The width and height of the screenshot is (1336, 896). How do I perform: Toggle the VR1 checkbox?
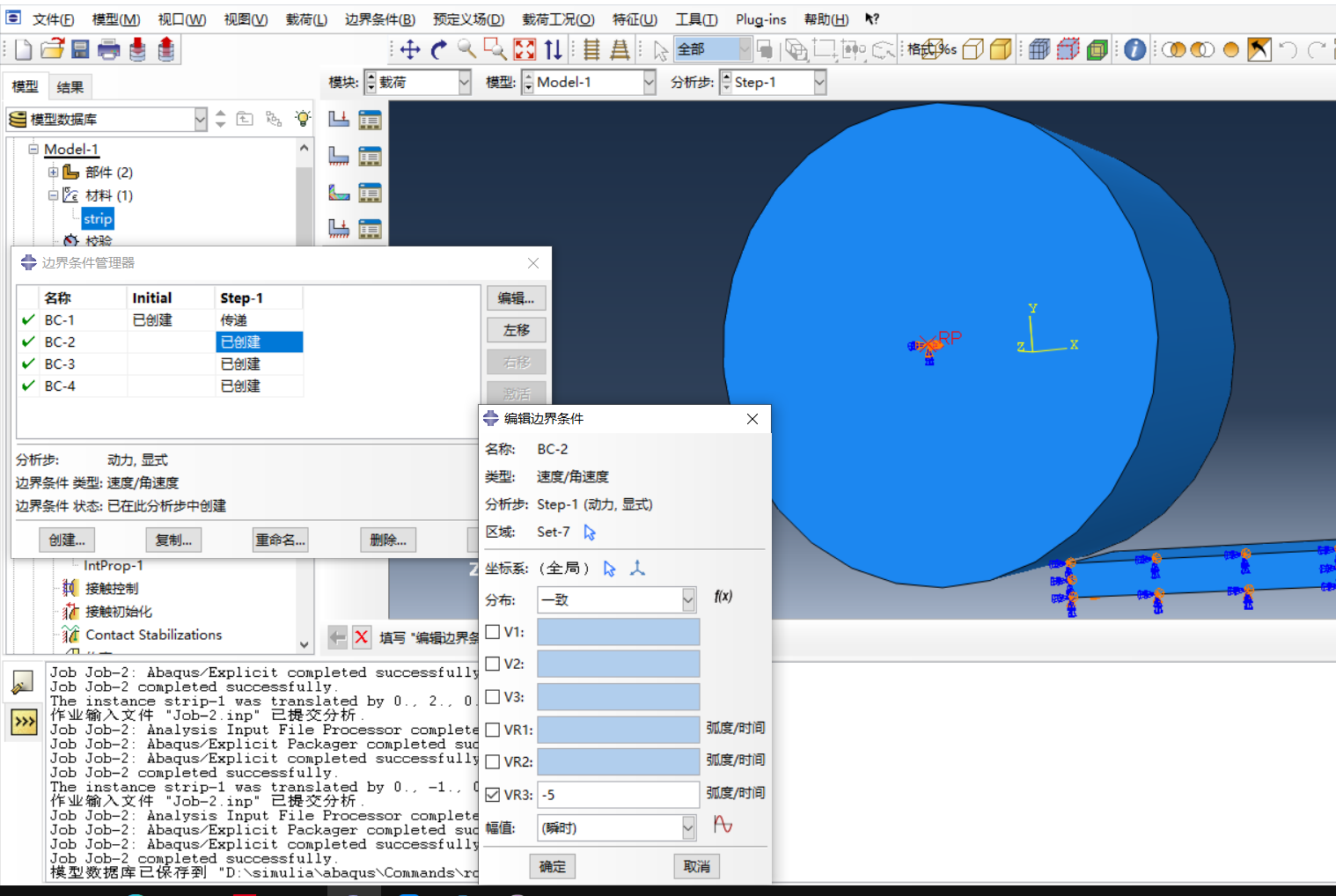click(x=493, y=730)
